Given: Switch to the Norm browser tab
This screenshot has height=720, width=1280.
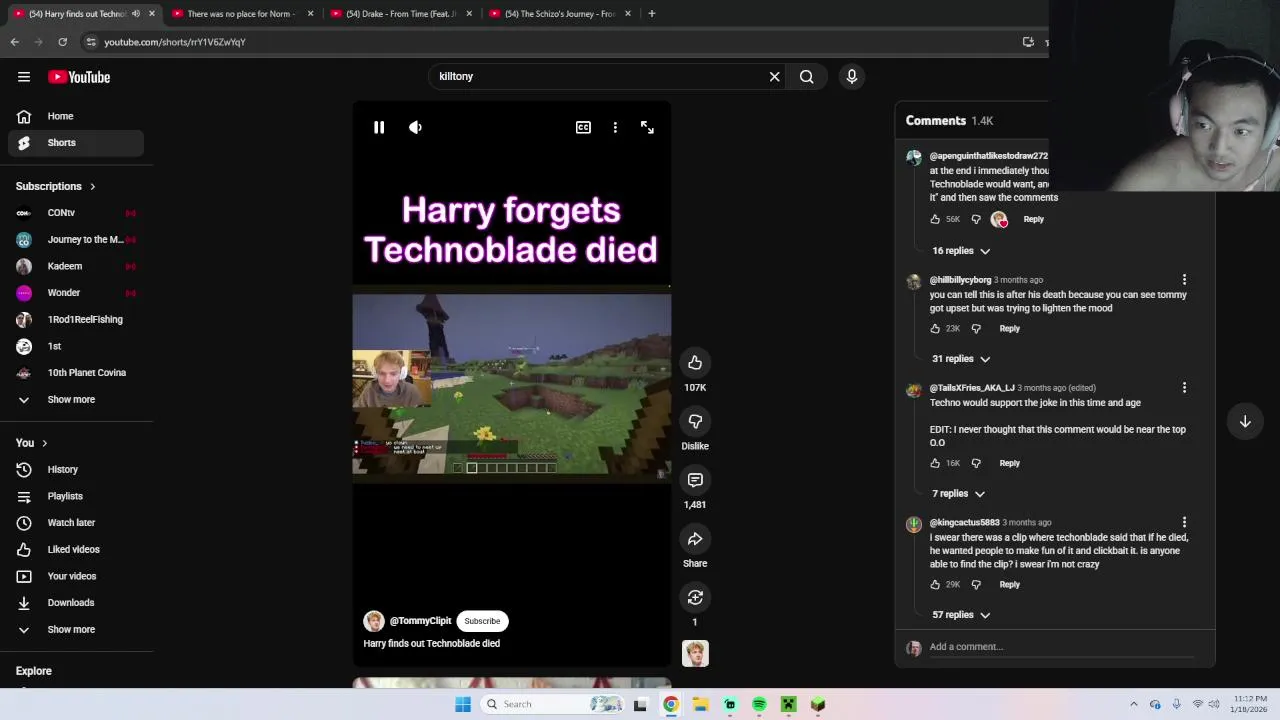Looking at the screenshot, I should [240, 14].
